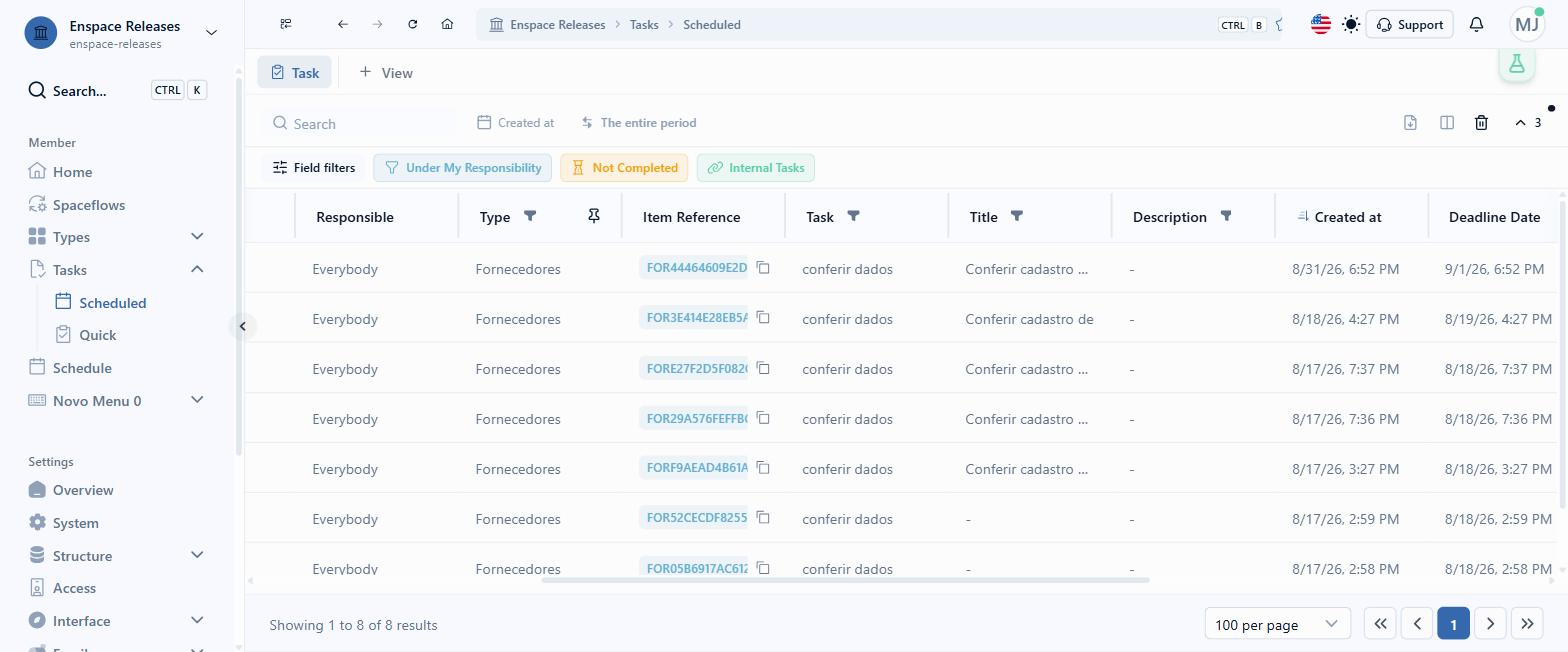The width and height of the screenshot is (1568, 652).
Task: Go to first page button
Action: click(1380, 624)
